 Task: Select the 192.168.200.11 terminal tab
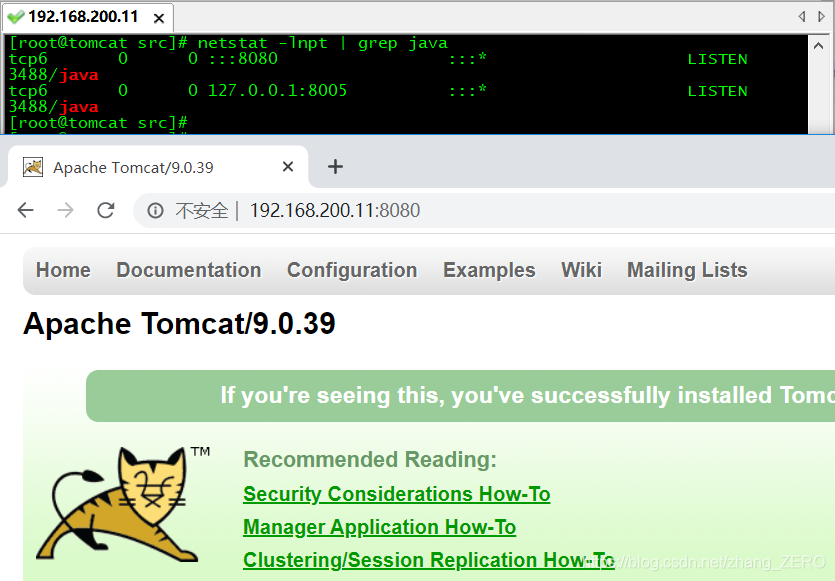point(88,17)
